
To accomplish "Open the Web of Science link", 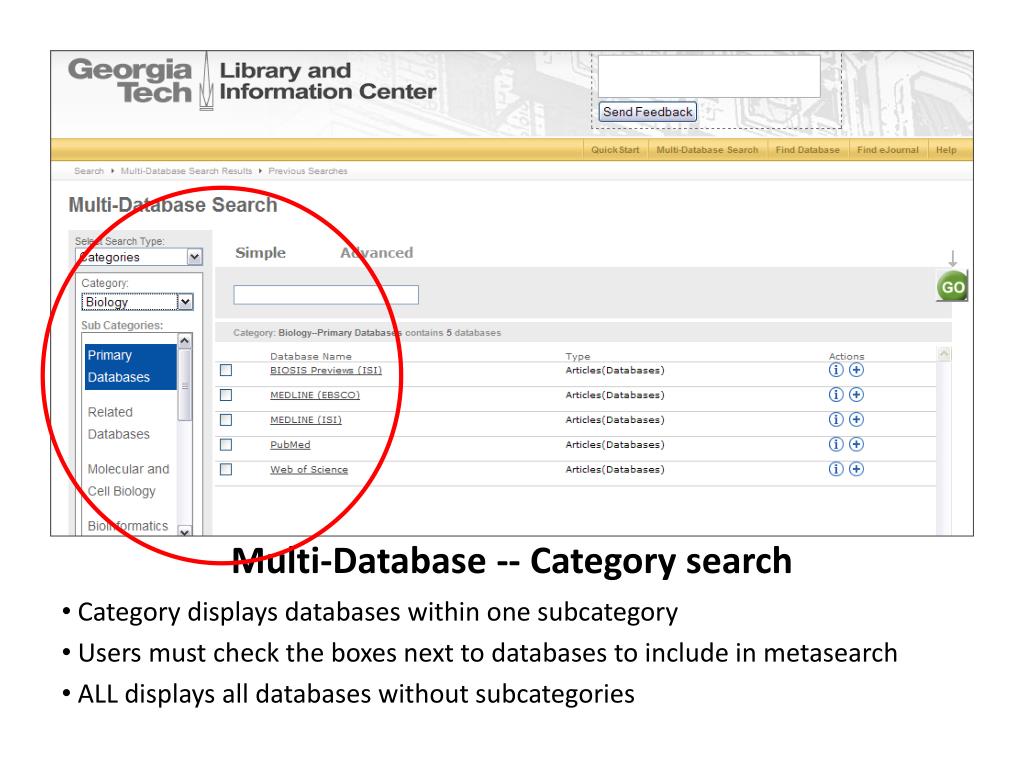I will tap(309, 470).
